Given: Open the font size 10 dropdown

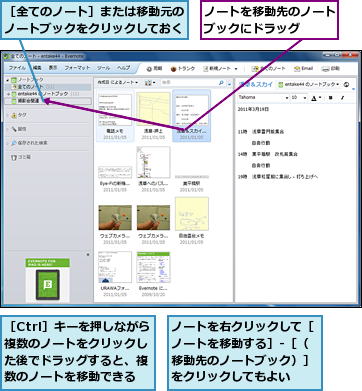Looking at the screenshot, I should click(299, 98).
